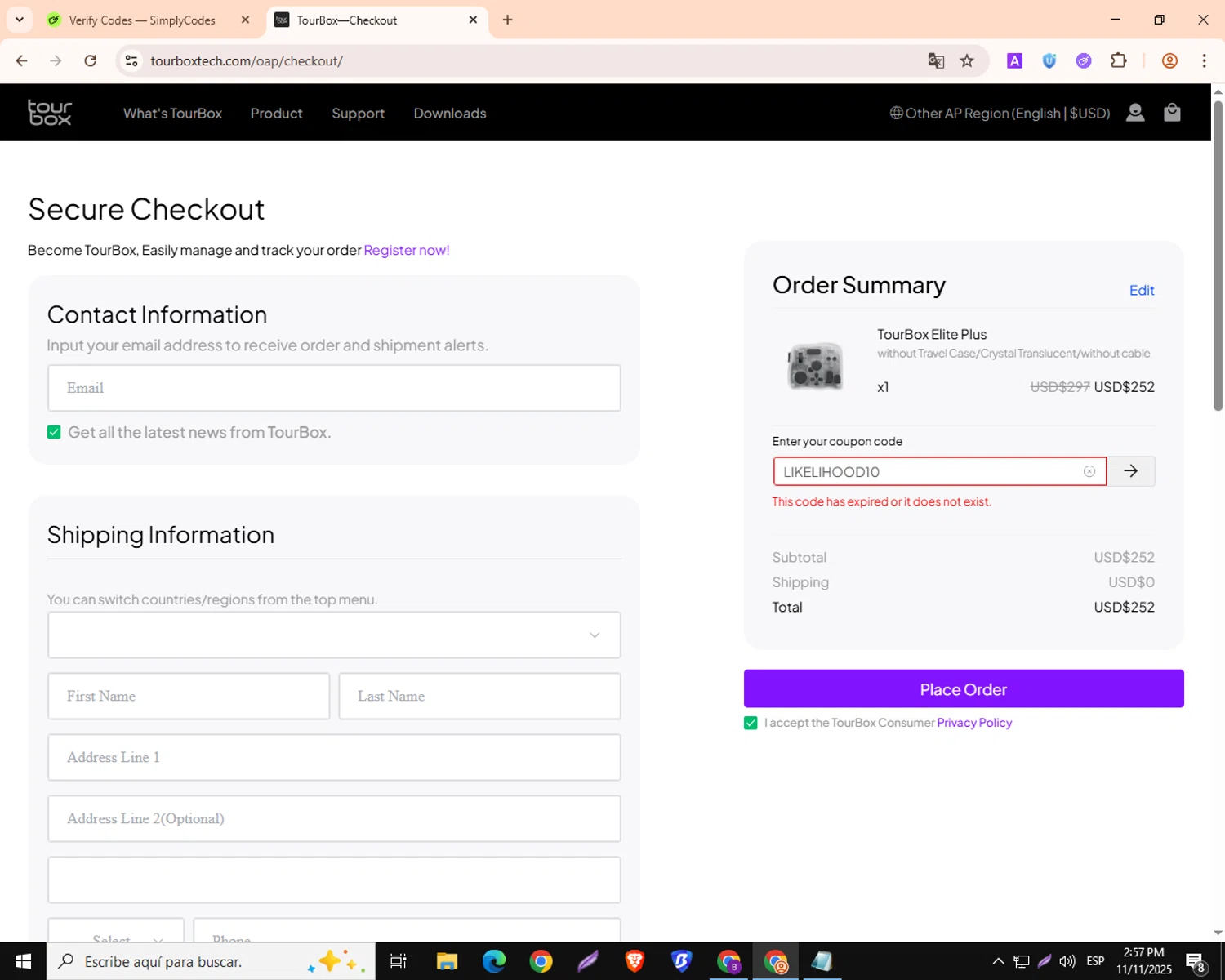Launch Microsoft Edge from taskbar
Image resolution: width=1225 pixels, height=980 pixels.
click(x=494, y=961)
